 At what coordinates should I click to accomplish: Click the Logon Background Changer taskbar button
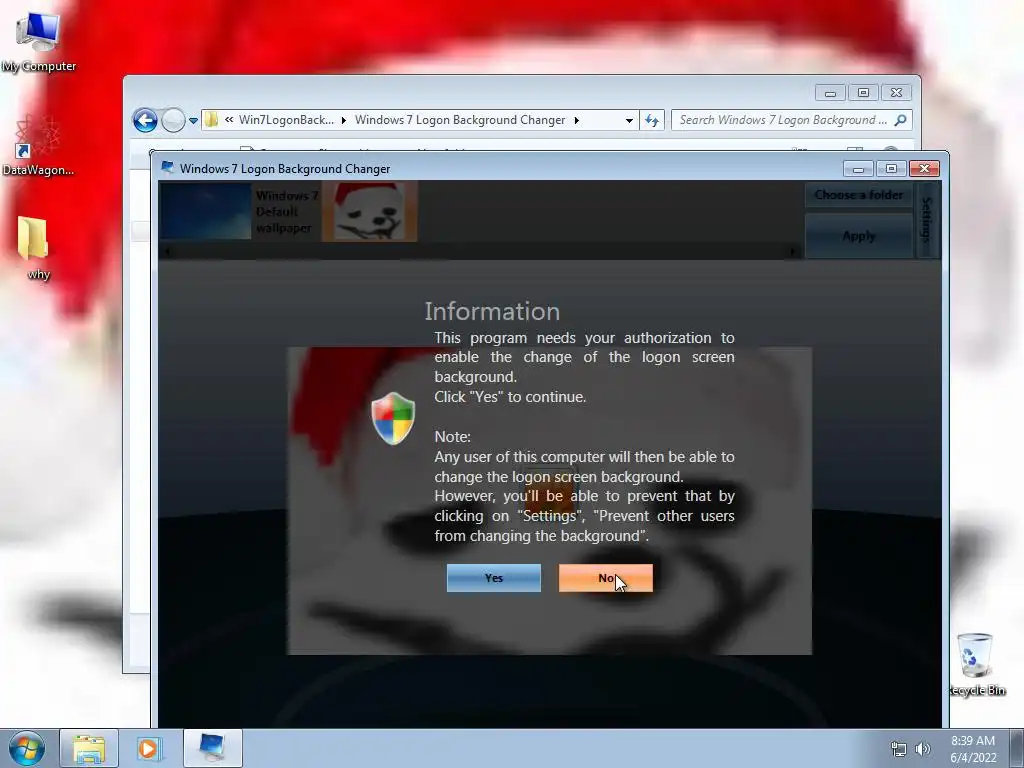[213, 748]
